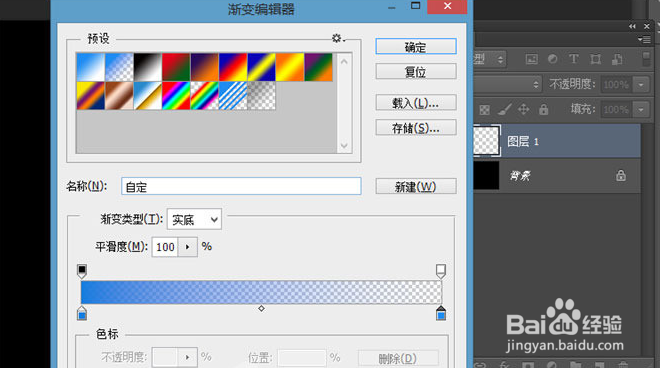
Task: Click the 确定 (OK) button
Action: (x=415, y=46)
